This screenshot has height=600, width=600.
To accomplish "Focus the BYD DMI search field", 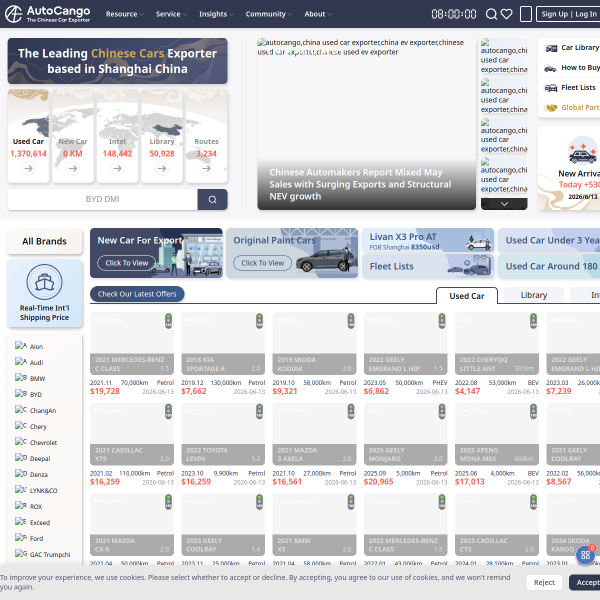I will 103,199.
